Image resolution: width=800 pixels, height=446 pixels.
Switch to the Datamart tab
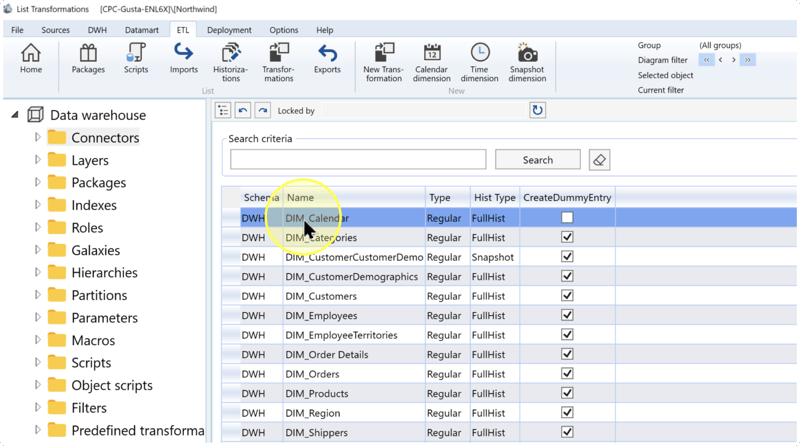point(142,30)
